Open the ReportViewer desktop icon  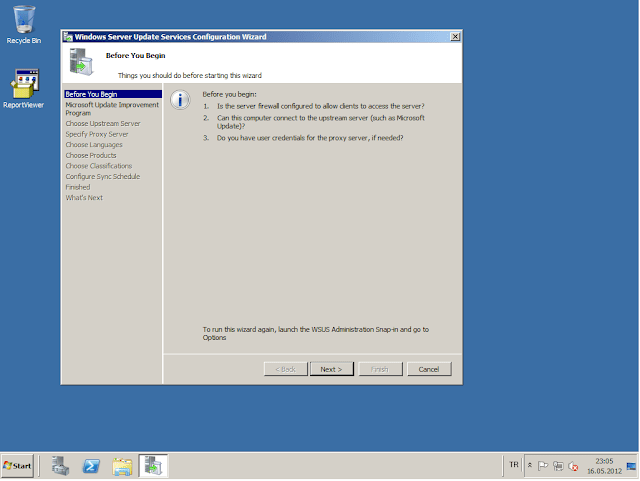(x=23, y=86)
